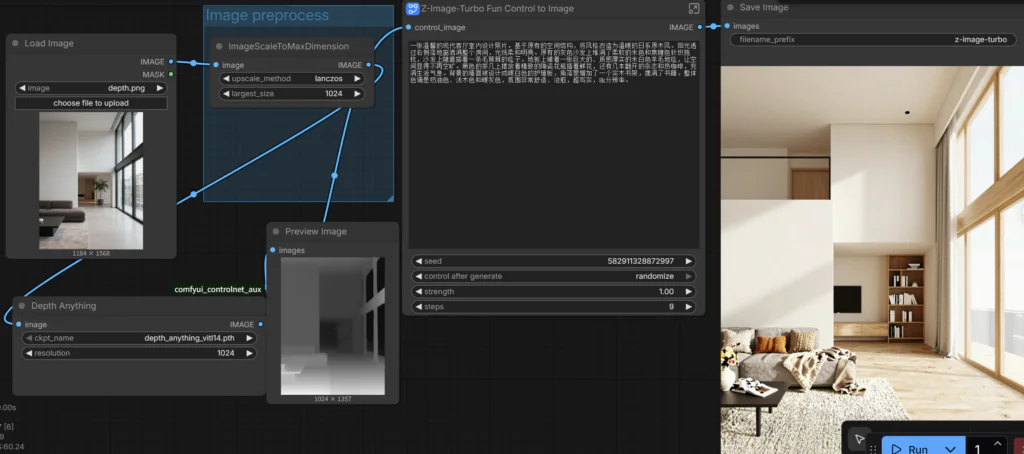
Task: Collapse the Load Image node via its dot
Action: click(19, 44)
